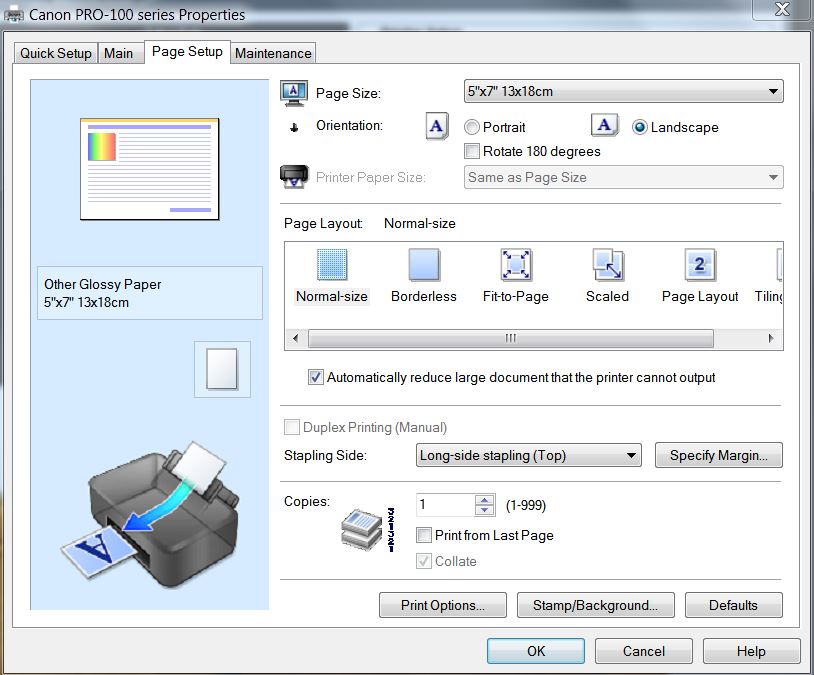Select the Scaled layout icon
This screenshot has width=814, height=675.
[607, 264]
